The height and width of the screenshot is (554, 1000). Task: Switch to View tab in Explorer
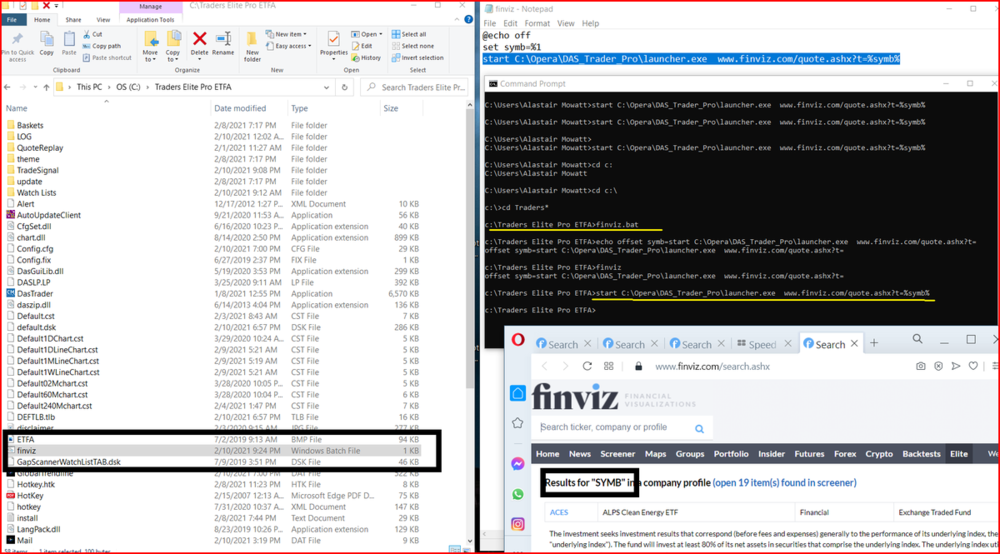coord(103,20)
